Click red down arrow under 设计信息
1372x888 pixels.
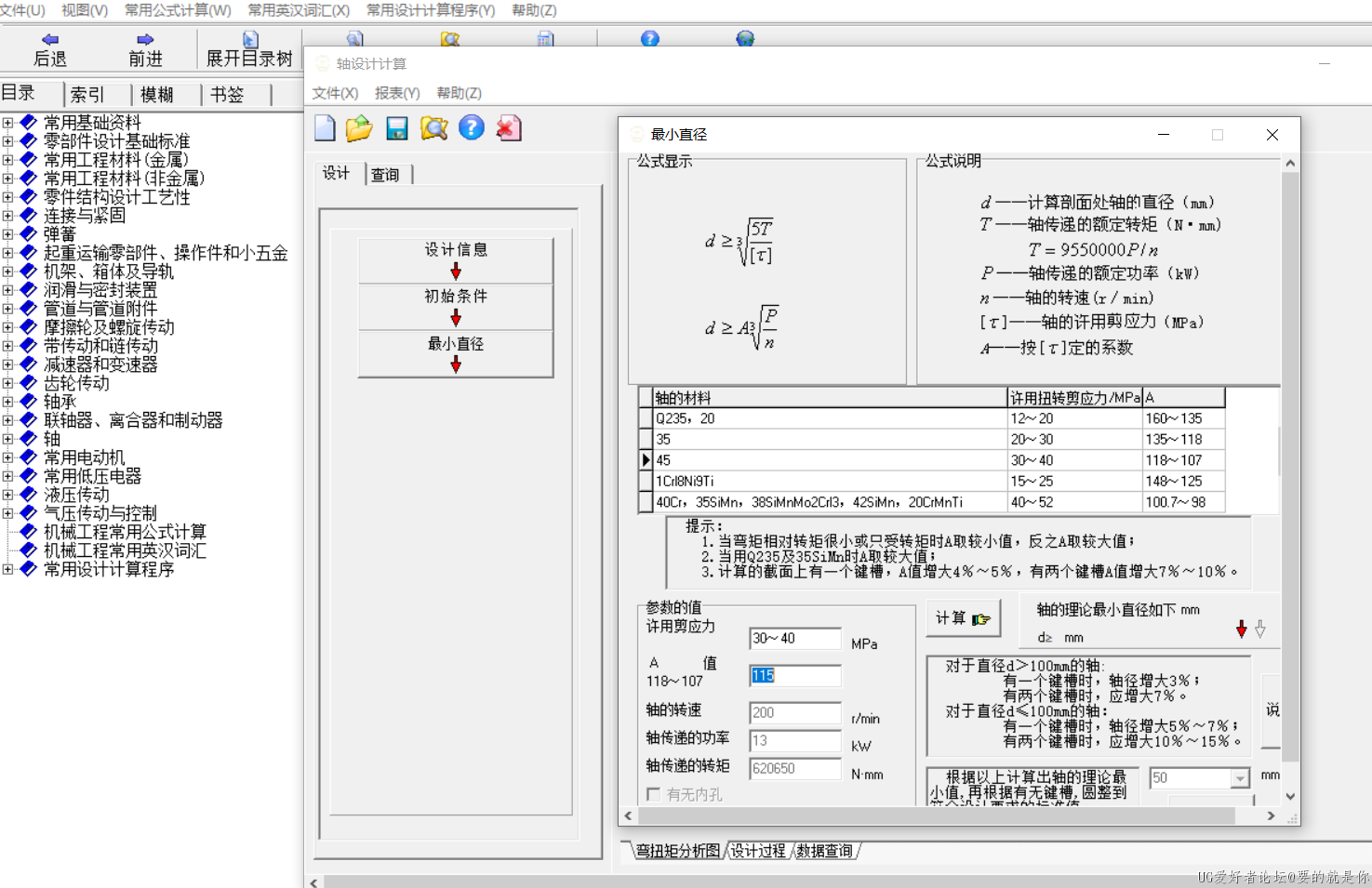[x=456, y=271]
